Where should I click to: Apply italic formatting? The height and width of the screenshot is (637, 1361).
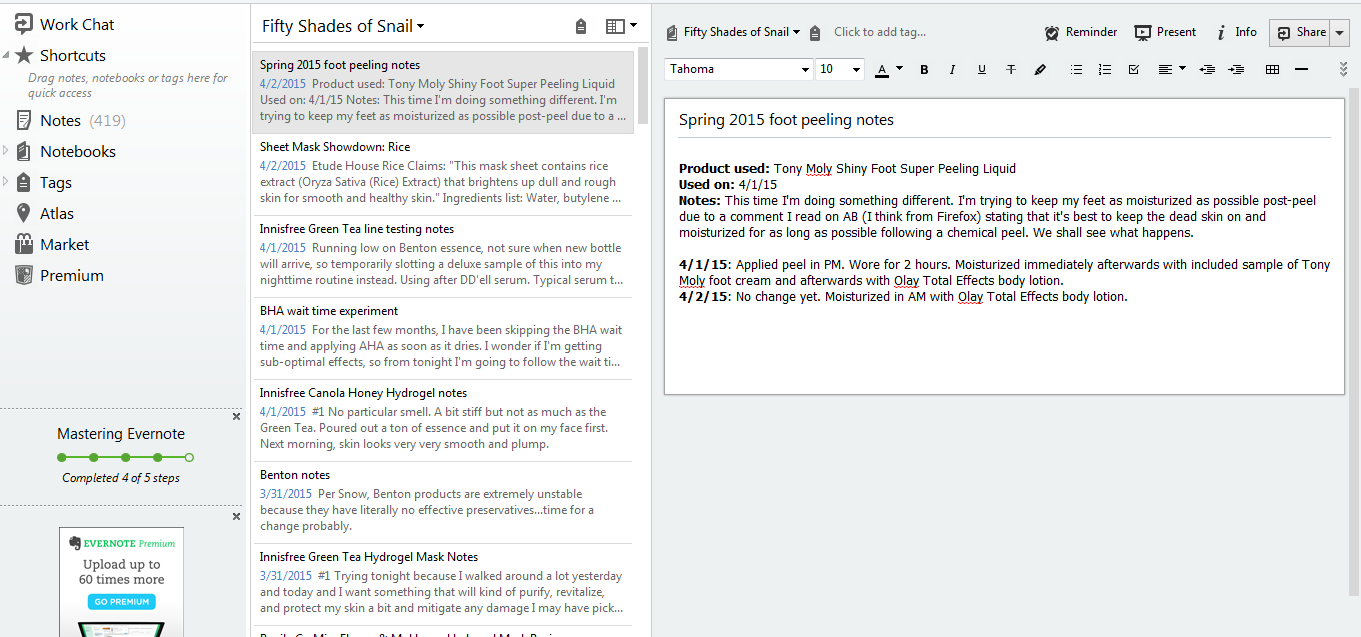[x=952, y=69]
